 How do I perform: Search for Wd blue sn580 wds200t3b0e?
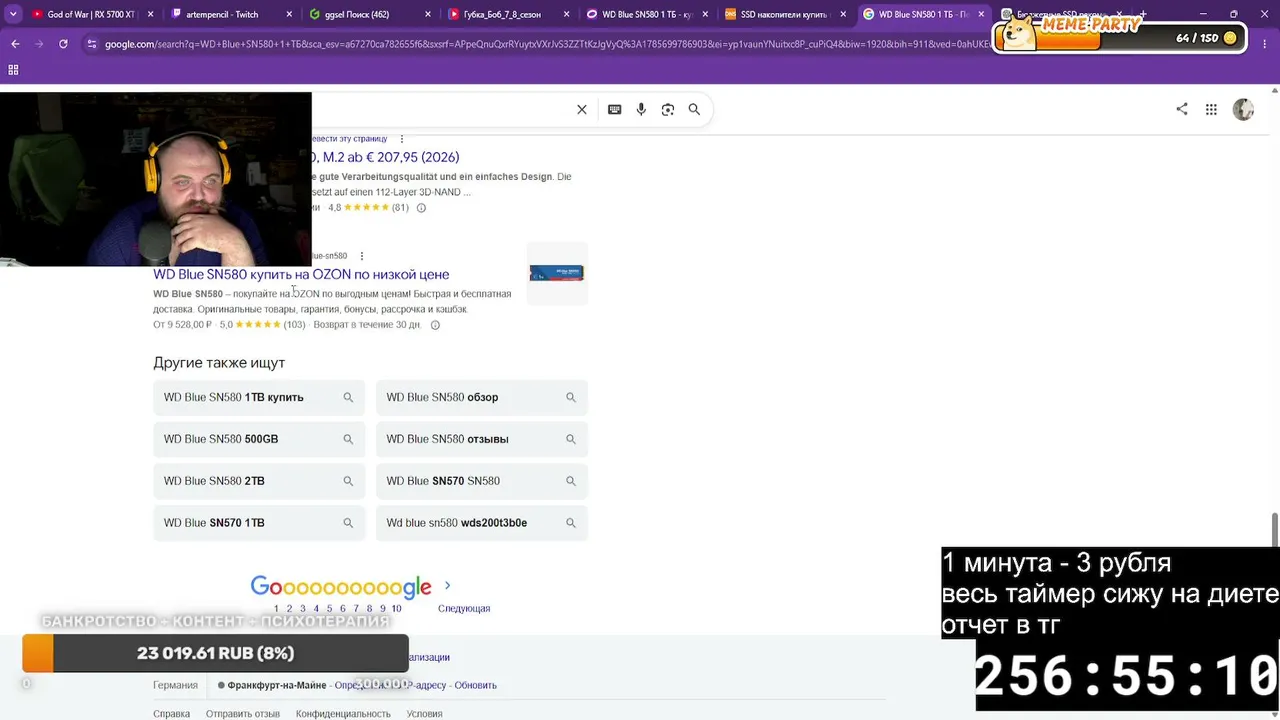482,523
